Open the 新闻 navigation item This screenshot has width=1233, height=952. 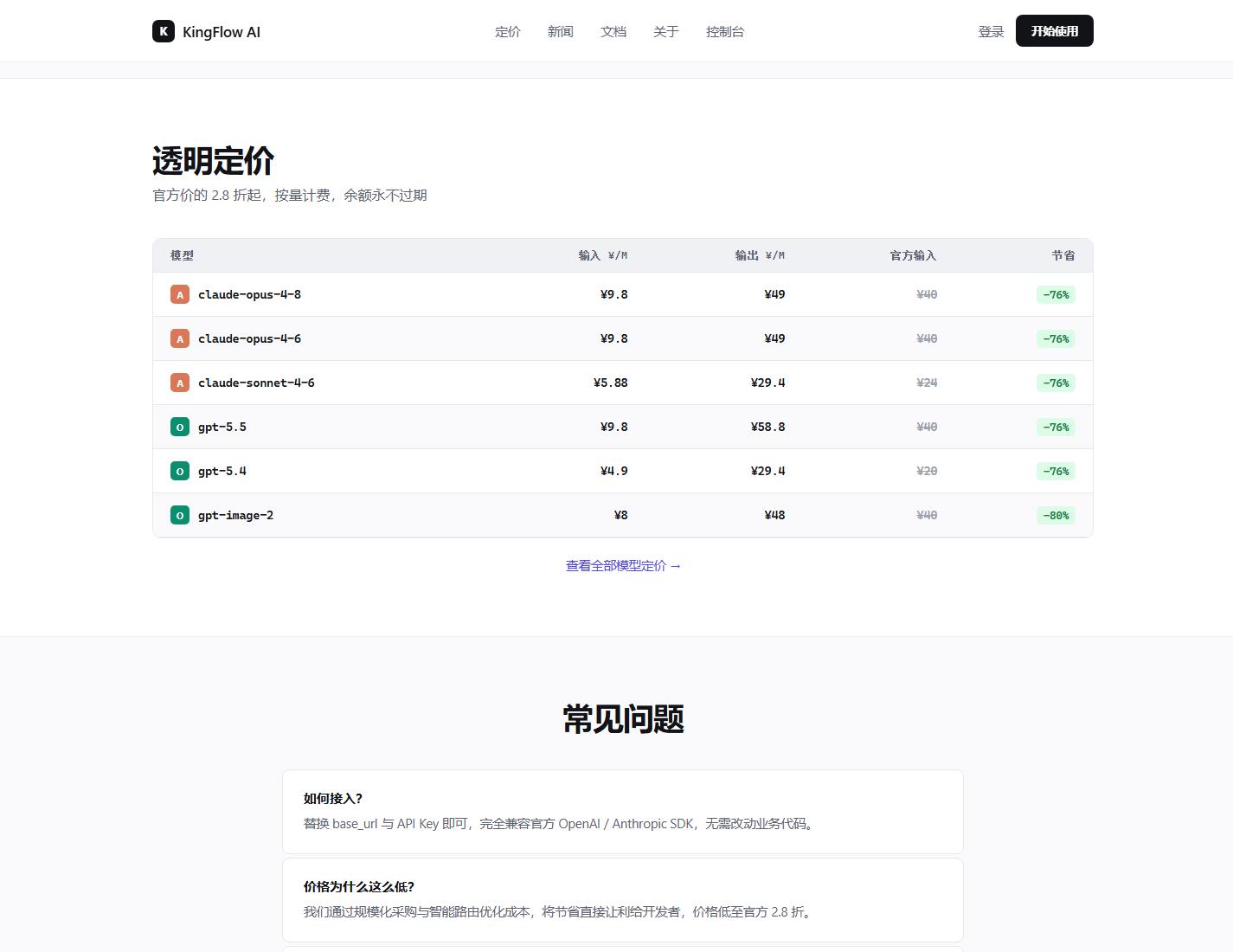tap(561, 31)
